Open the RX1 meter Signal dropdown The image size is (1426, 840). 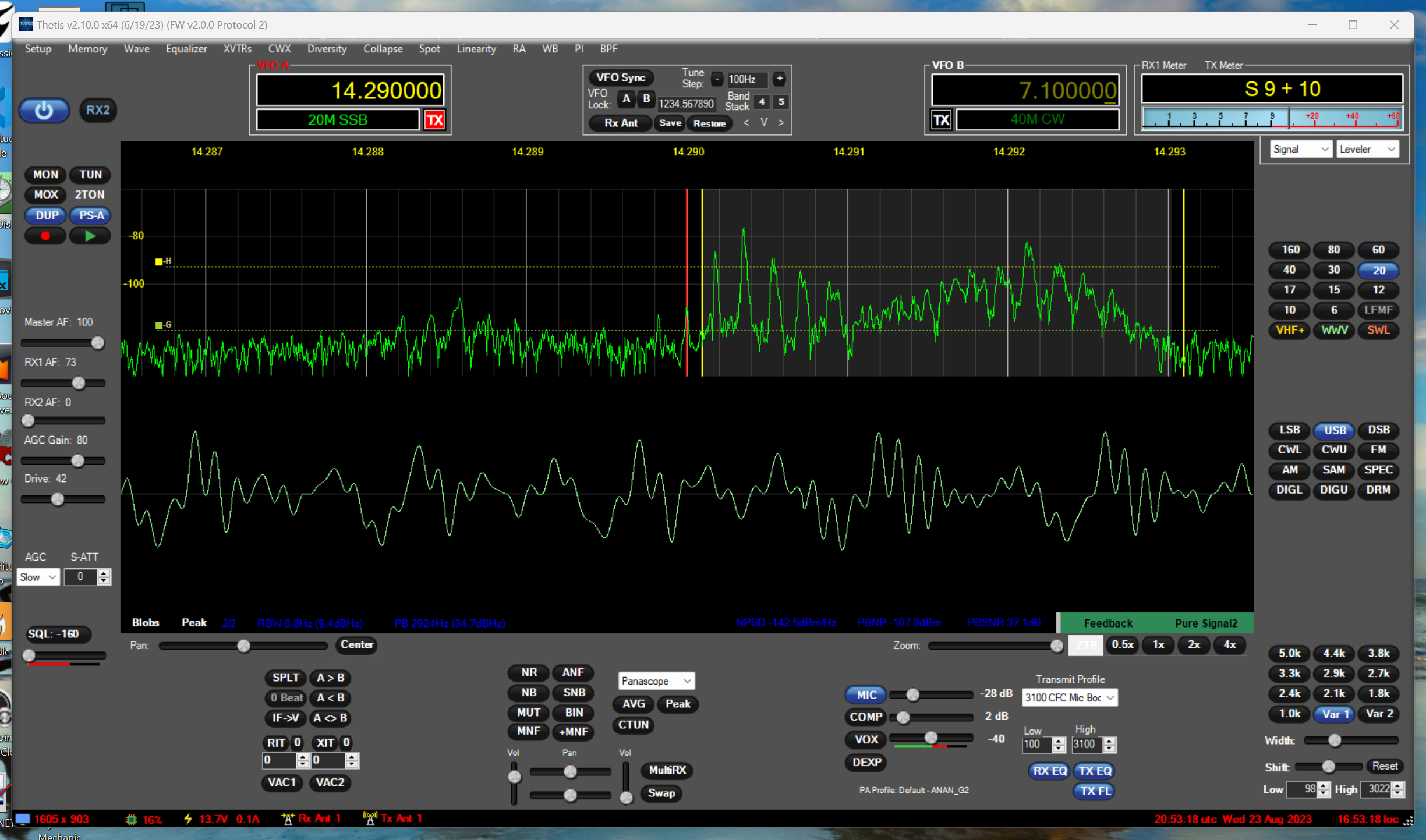(1301, 150)
